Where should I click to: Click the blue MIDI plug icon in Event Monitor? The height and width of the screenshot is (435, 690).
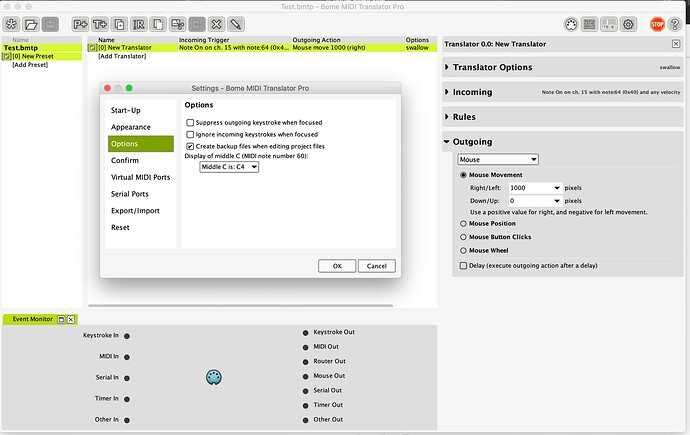(x=214, y=377)
